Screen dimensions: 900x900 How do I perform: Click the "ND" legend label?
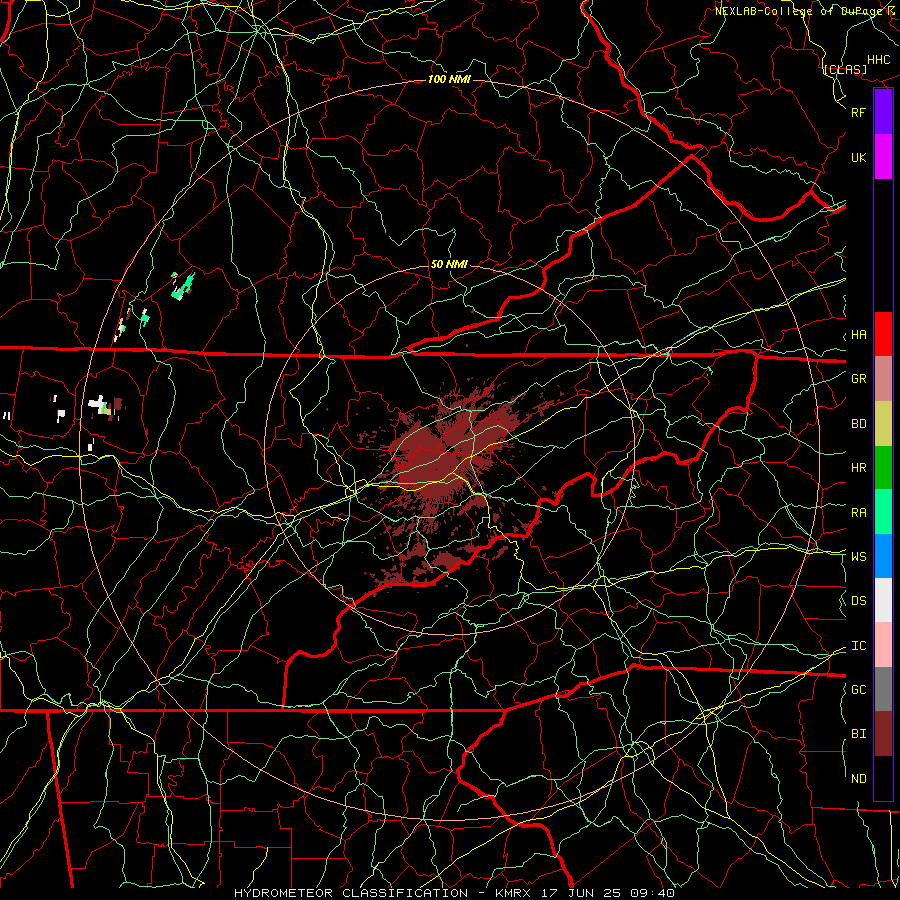pyautogui.click(x=858, y=779)
